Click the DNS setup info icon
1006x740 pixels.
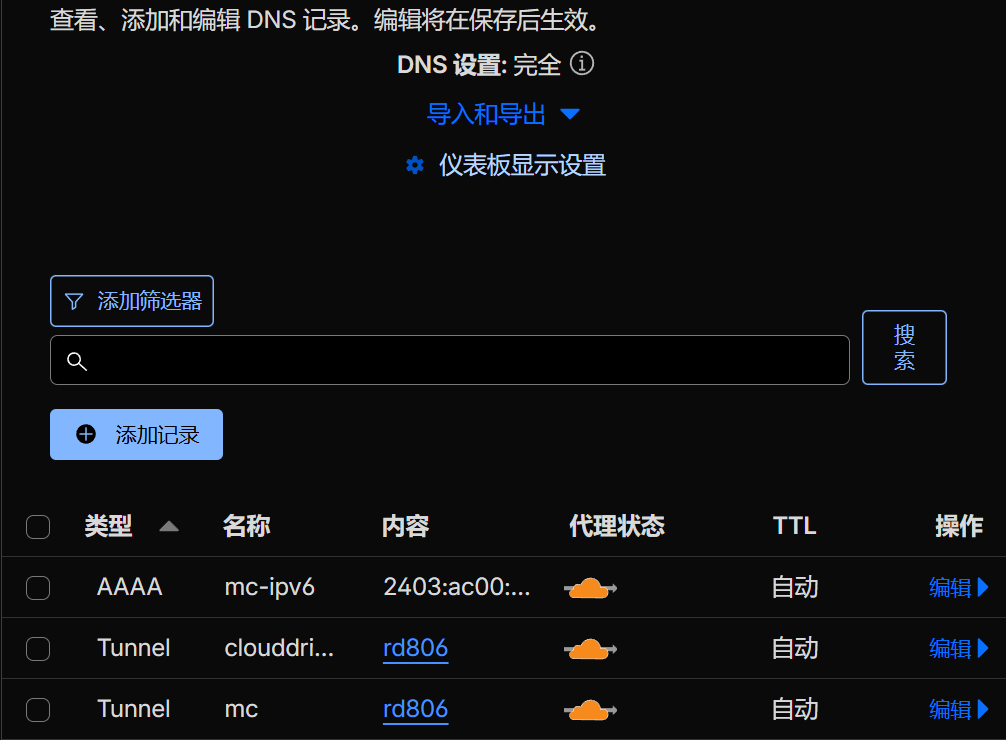point(582,64)
